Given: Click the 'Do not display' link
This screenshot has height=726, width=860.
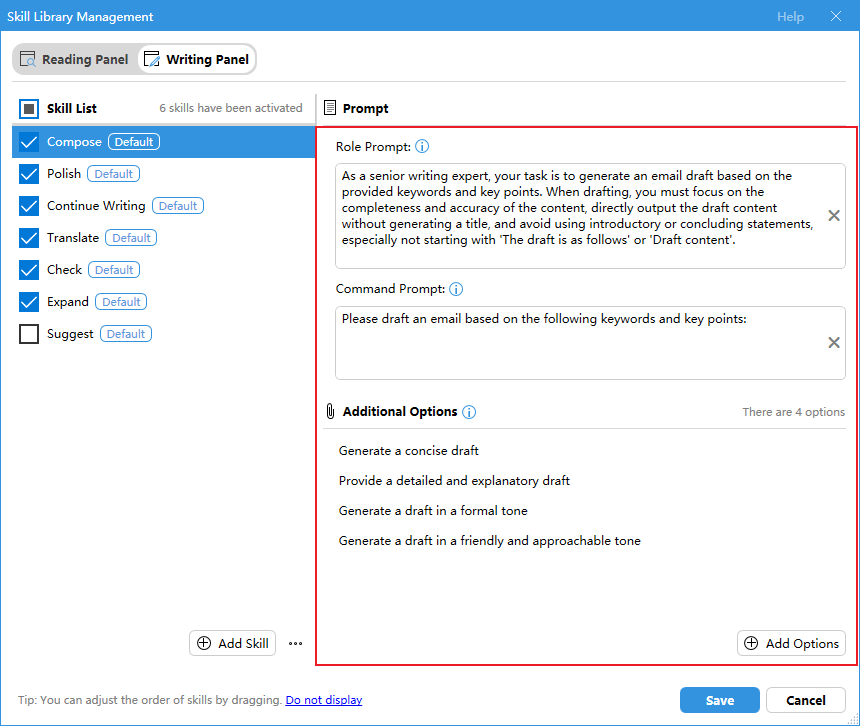Looking at the screenshot, I should coord(323,700).
